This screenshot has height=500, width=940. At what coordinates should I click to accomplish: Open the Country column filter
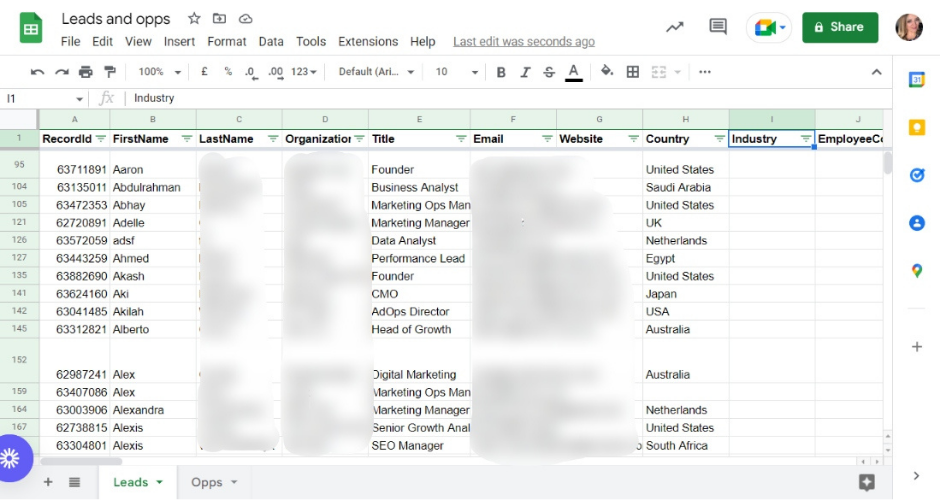[x=719, y=139]
